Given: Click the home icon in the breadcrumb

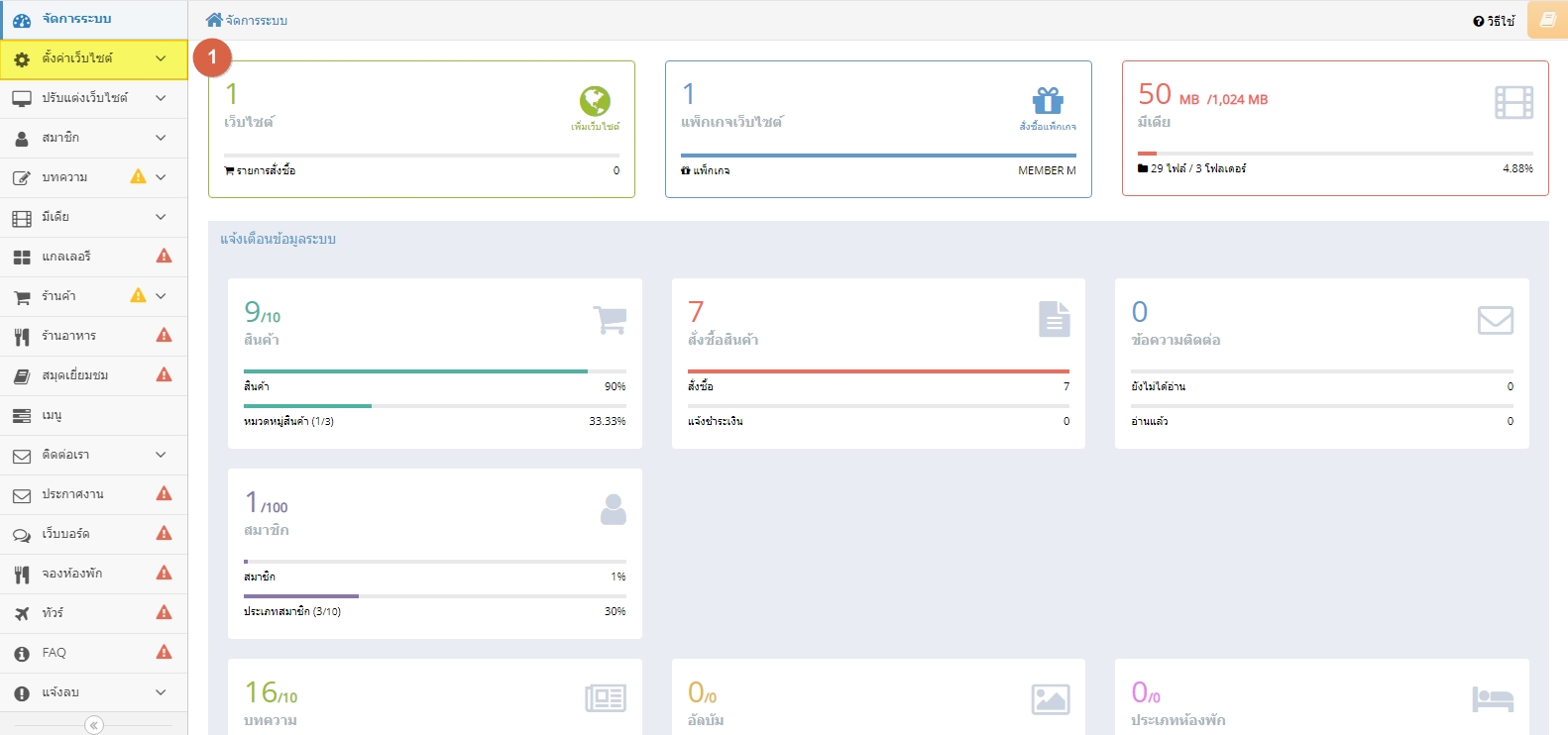Looking at the screenshot, I should tap(214, 20).
